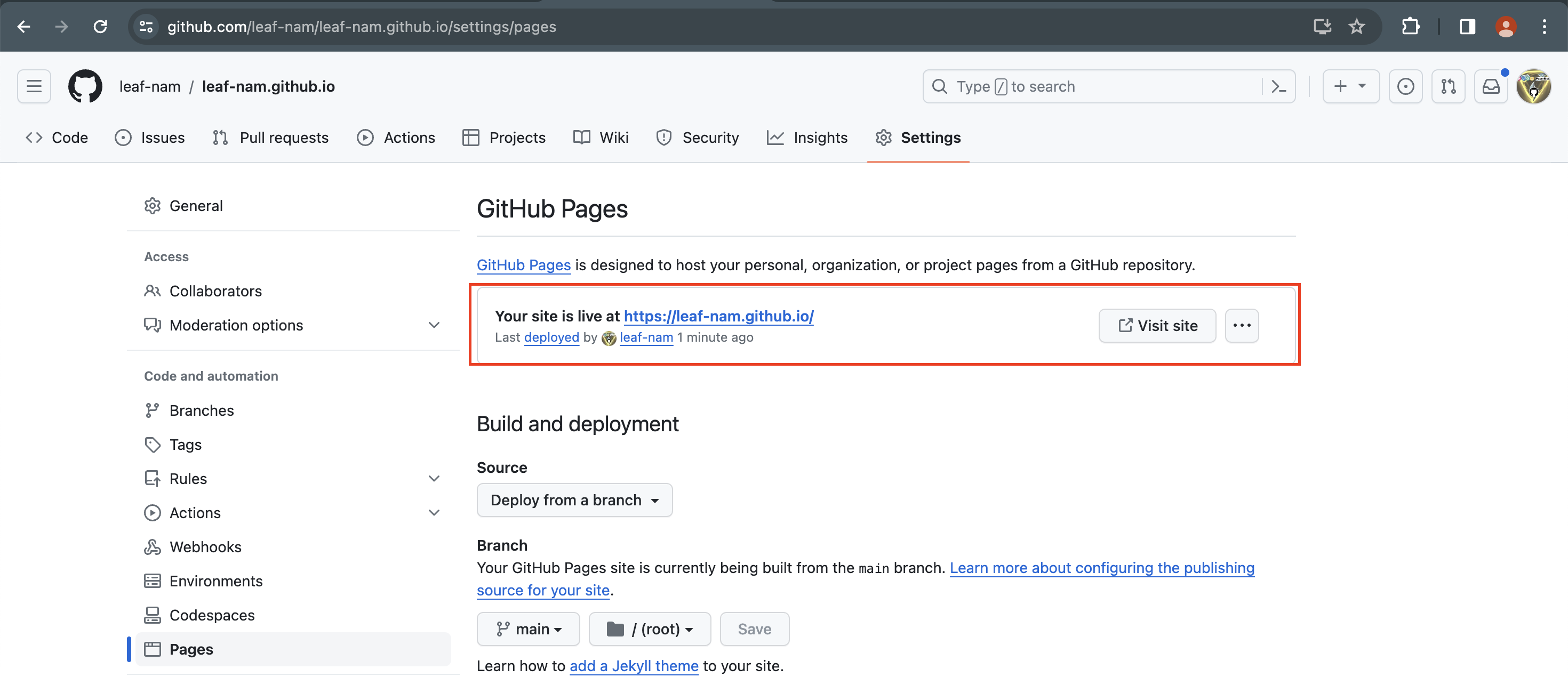This screenshot has width=1568, height=677.
Task: Switch to the Issues tab
Action: (150, 138)
